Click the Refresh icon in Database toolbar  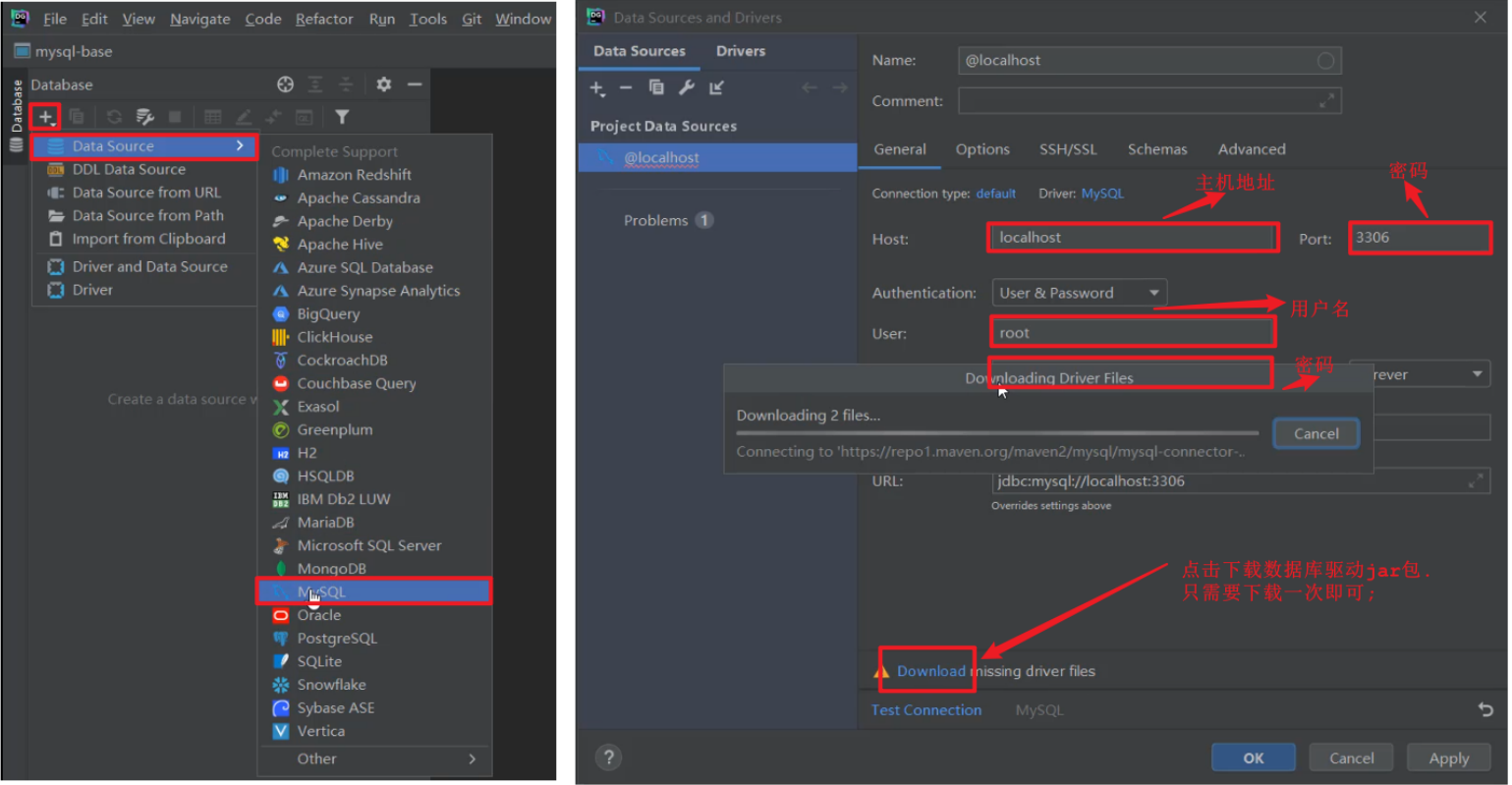pos(114,117)
